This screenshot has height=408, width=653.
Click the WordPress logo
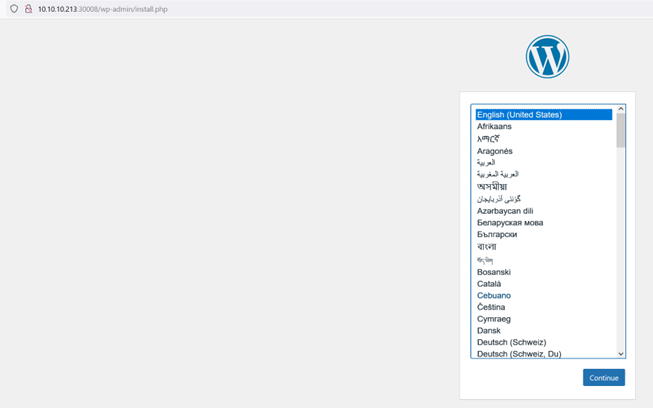pos(547,57)
